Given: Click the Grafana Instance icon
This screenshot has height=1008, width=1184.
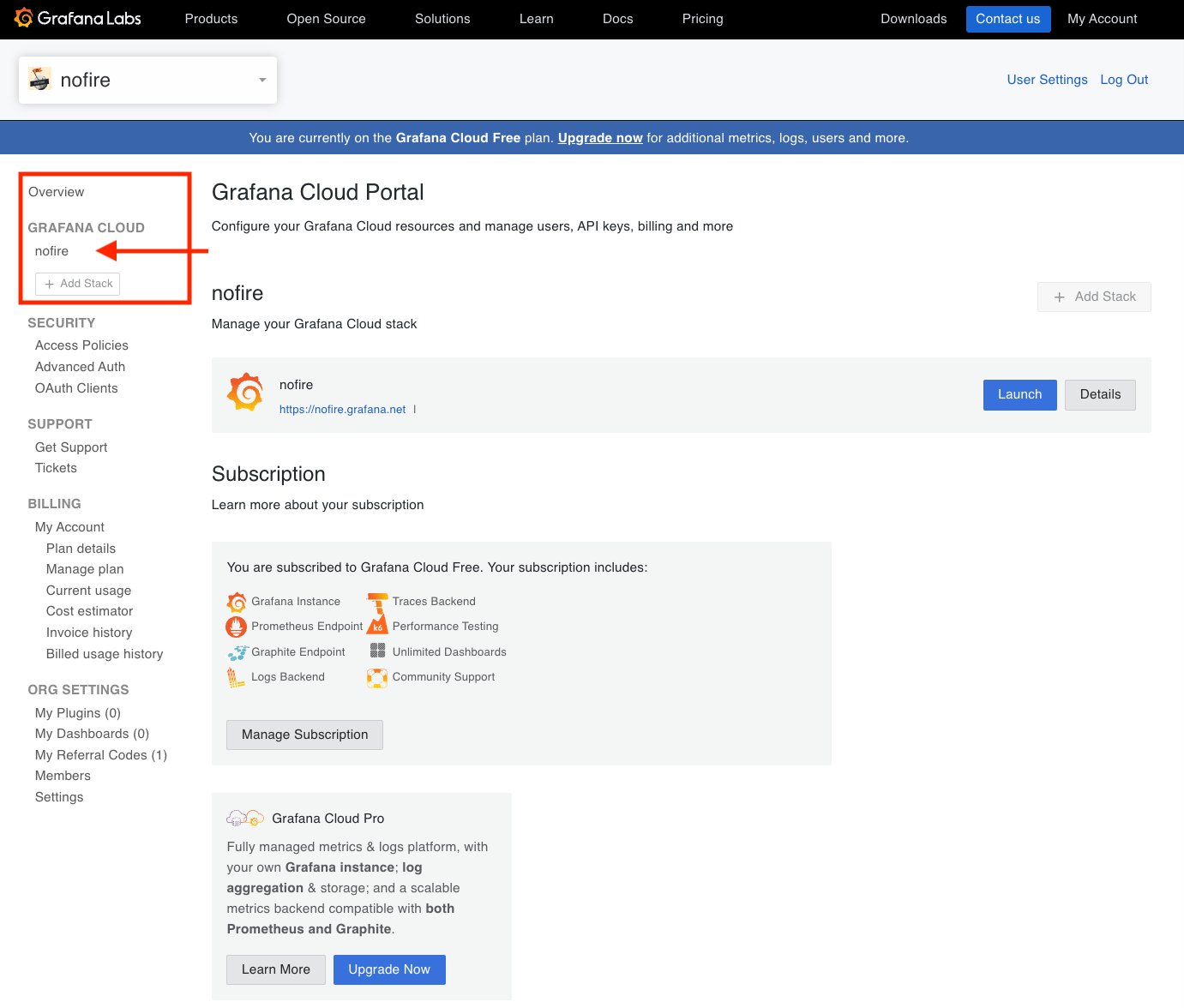Looking at the screenshot, I should (237, 602).
